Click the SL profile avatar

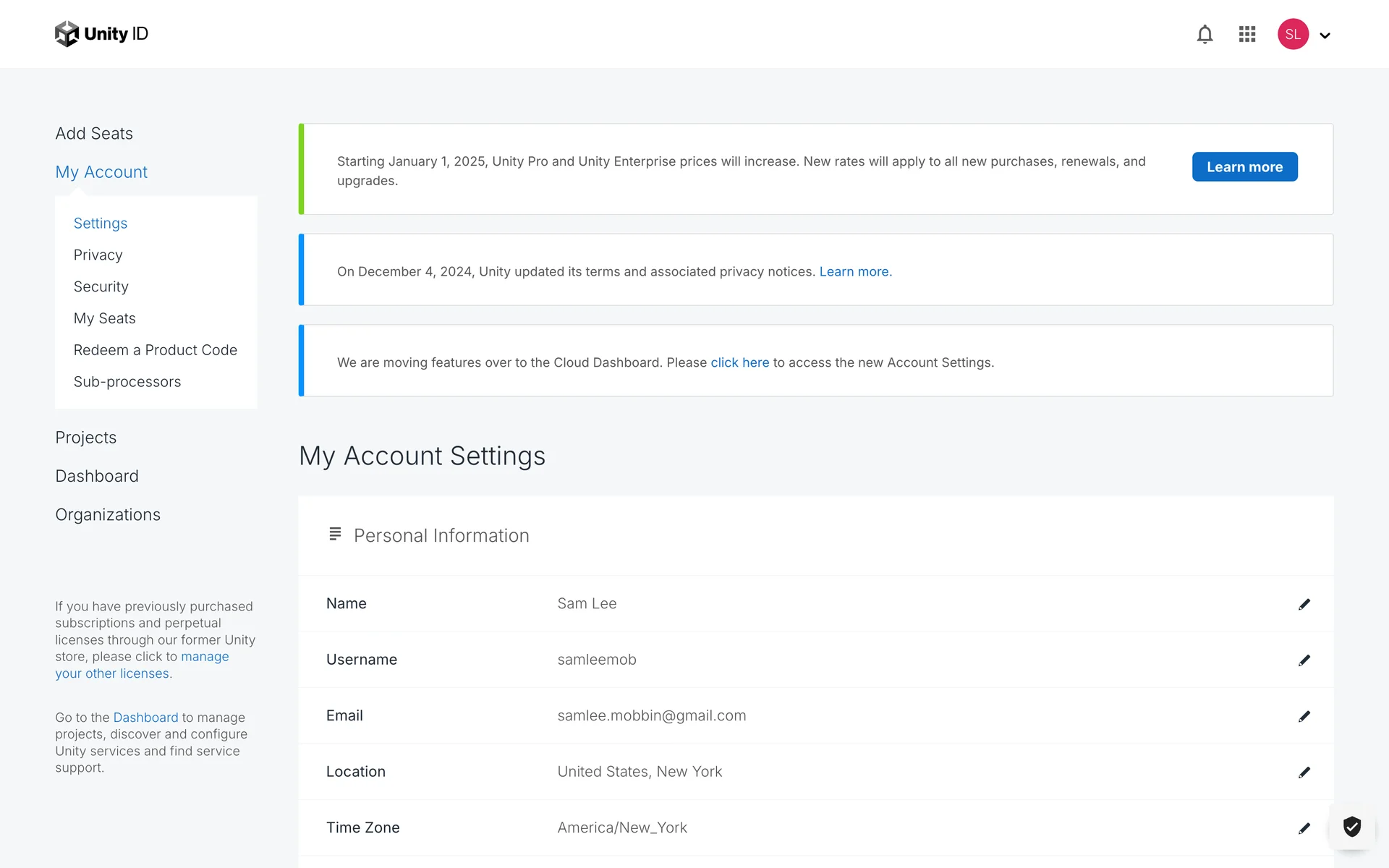click(x=1293, y=34)
